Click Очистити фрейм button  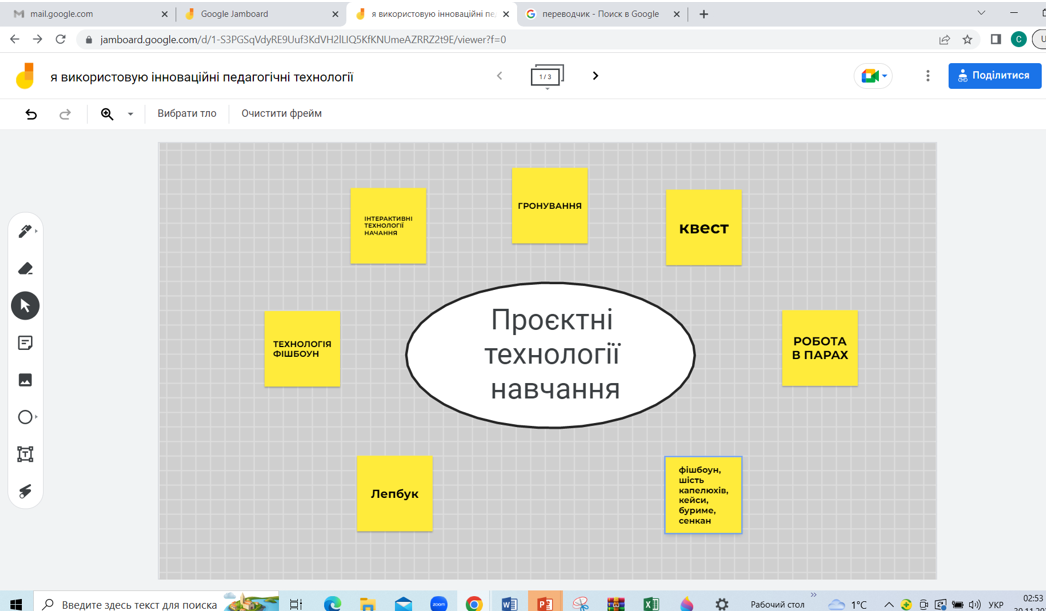pyautogui.click(x=281, y=114)
